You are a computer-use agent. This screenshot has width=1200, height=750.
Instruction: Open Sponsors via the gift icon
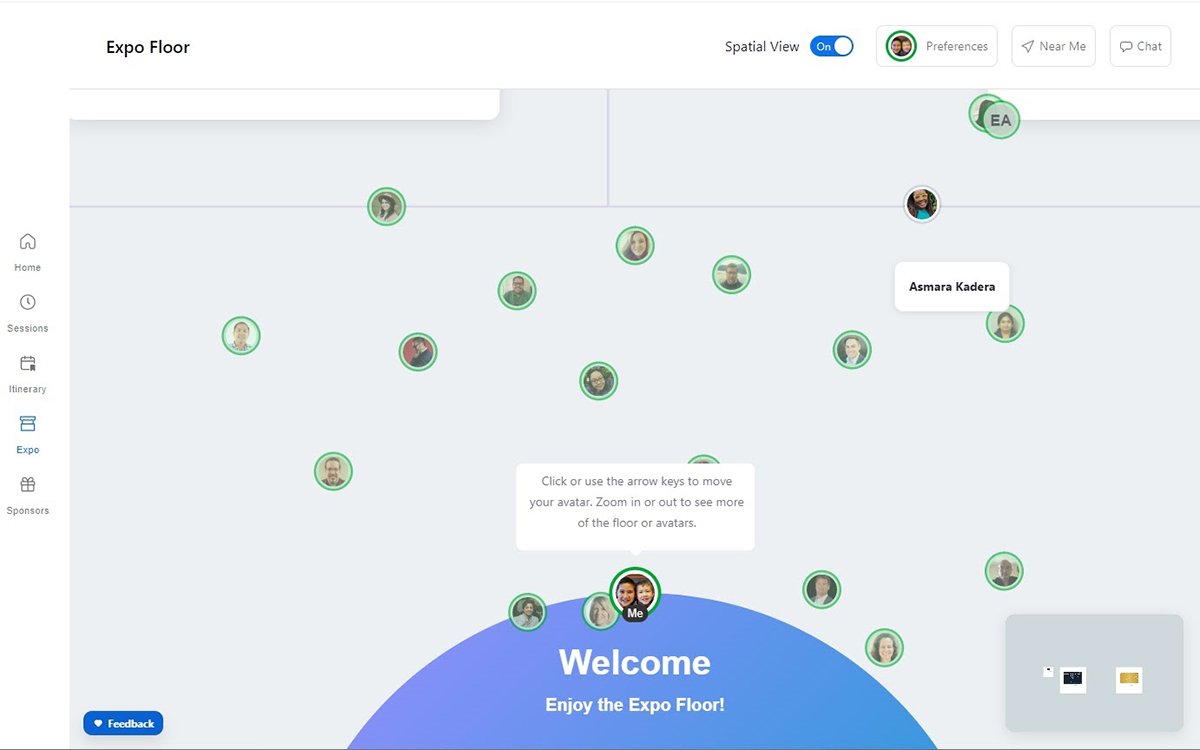coord(26,493)
